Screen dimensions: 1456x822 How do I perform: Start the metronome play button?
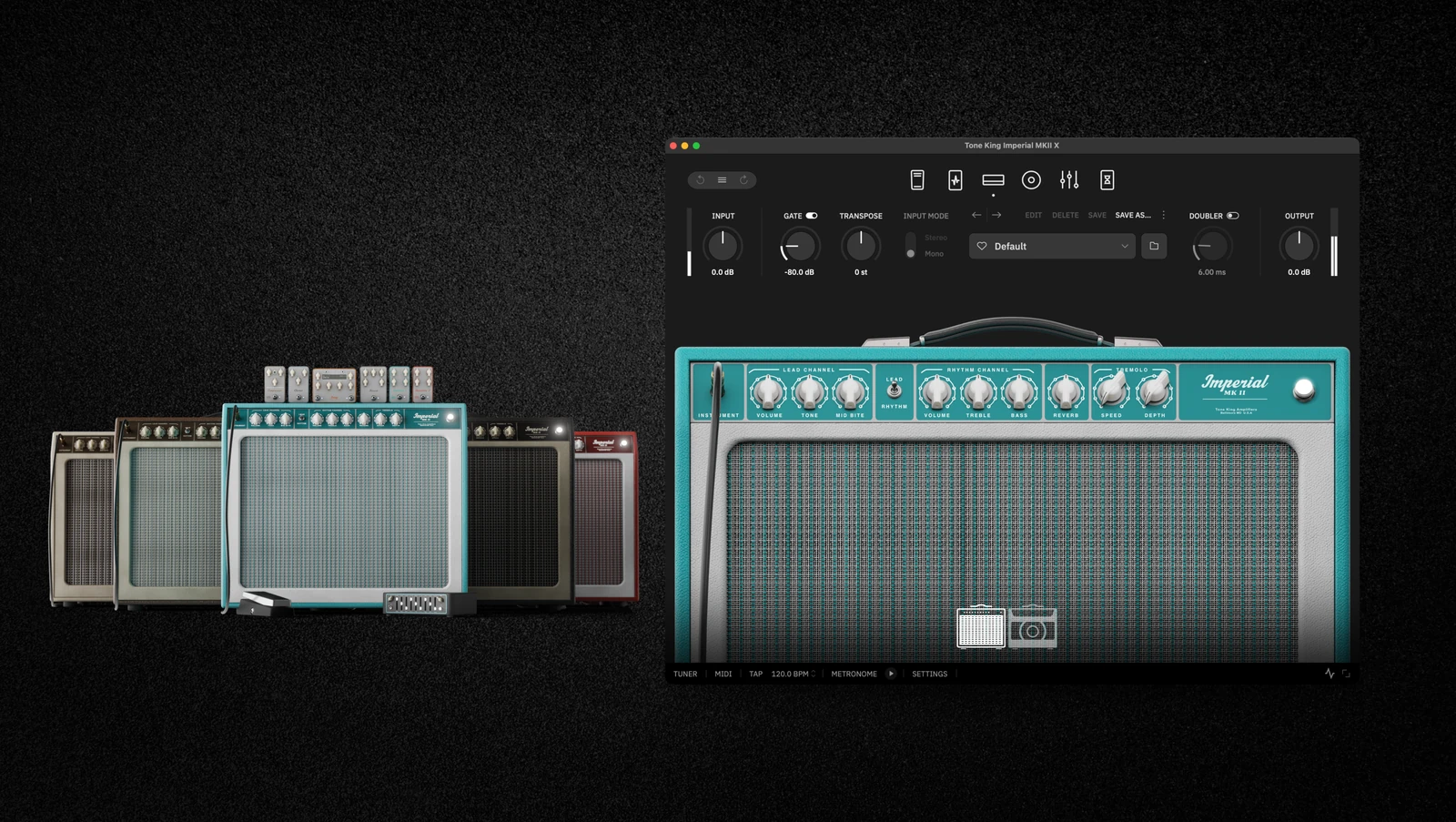891,674
